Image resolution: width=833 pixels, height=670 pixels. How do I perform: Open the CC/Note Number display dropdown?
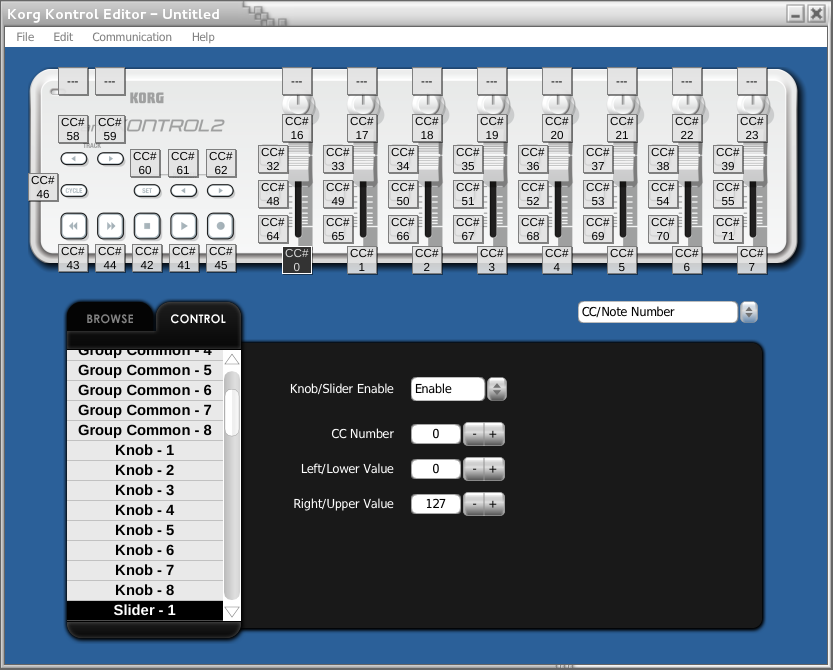tap(658, 312)
